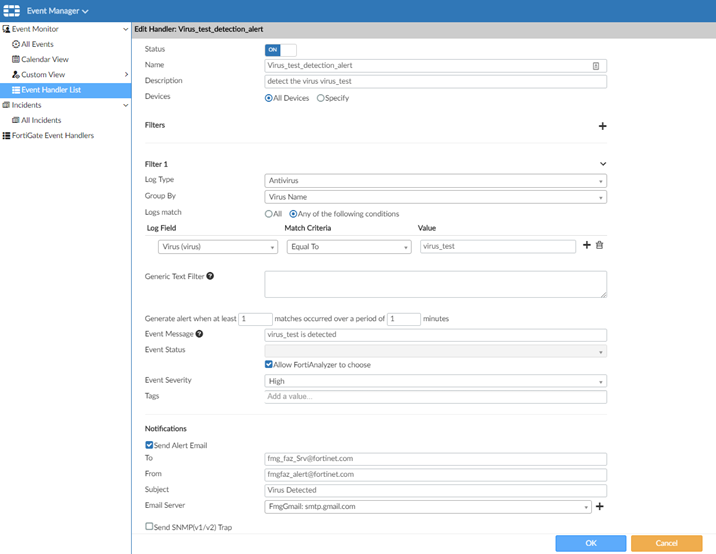Click the icon inside the Name field
Image resolution: width=716 pixels, height=554 pixels.
pyautogui.click(x=596, y=65)
